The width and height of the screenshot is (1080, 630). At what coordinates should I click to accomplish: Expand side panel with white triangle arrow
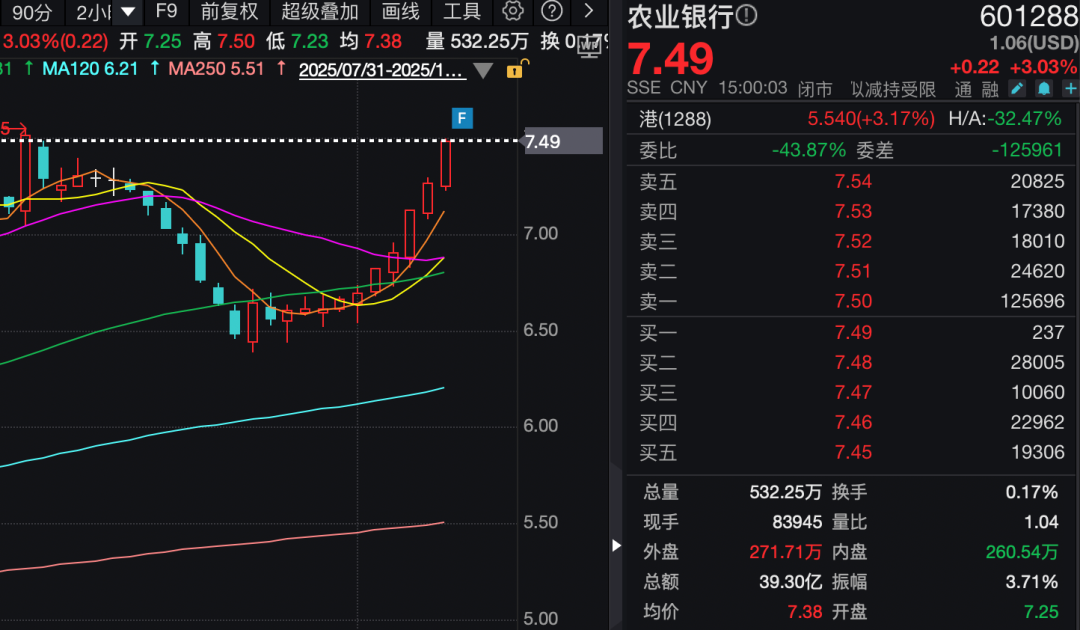click(x=616, y=545)
